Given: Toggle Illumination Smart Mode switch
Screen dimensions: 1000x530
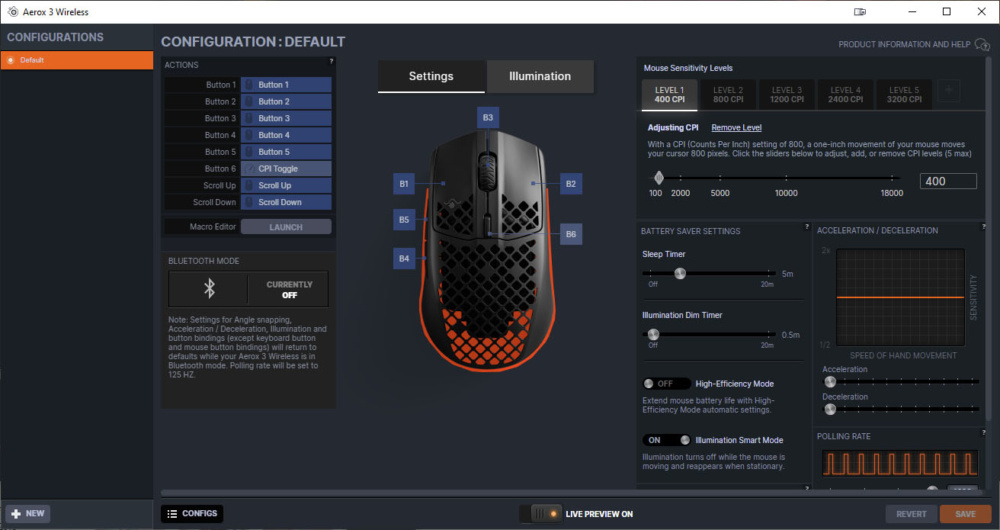Looking at the screenshot, I should point(666,440).
